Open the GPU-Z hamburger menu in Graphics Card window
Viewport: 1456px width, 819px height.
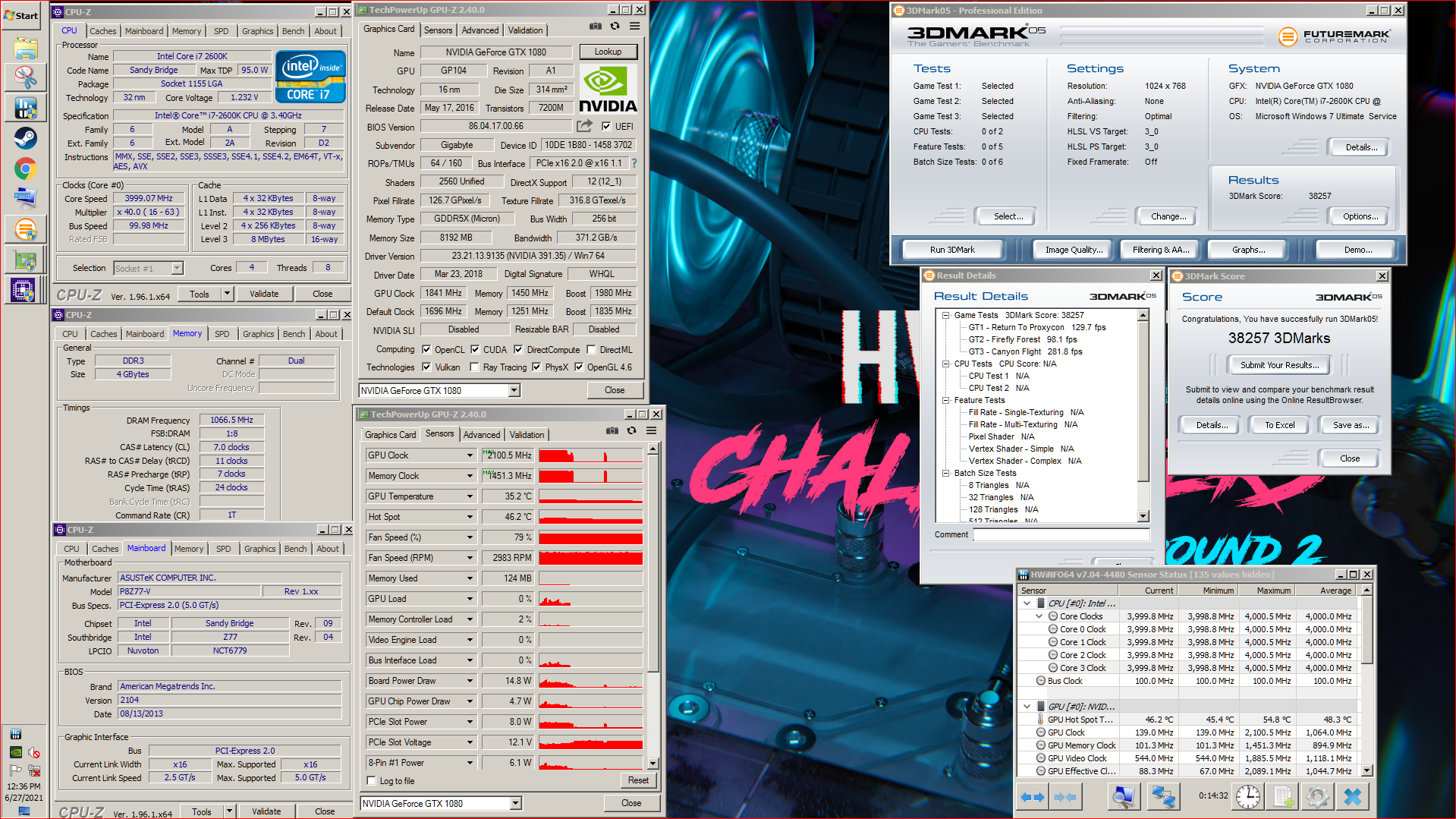pyautogui.click(x=635, y=27)
